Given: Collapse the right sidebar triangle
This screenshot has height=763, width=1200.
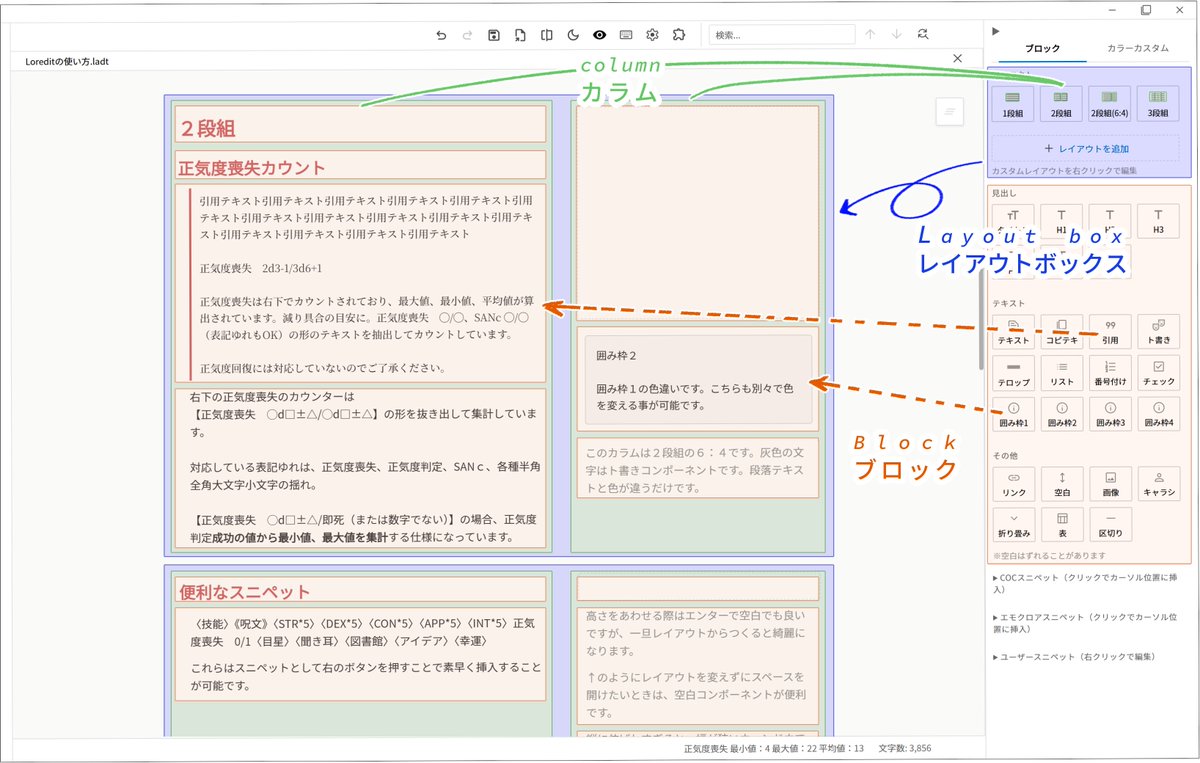Looking at the screenshot, I should [995, 31].
